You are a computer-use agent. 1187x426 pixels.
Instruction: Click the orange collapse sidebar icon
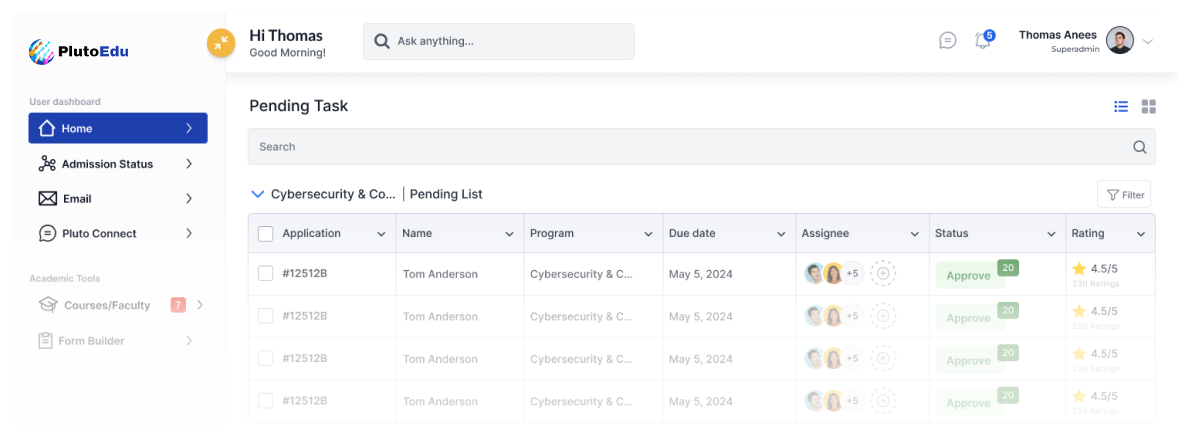click(x=220, y=42)
